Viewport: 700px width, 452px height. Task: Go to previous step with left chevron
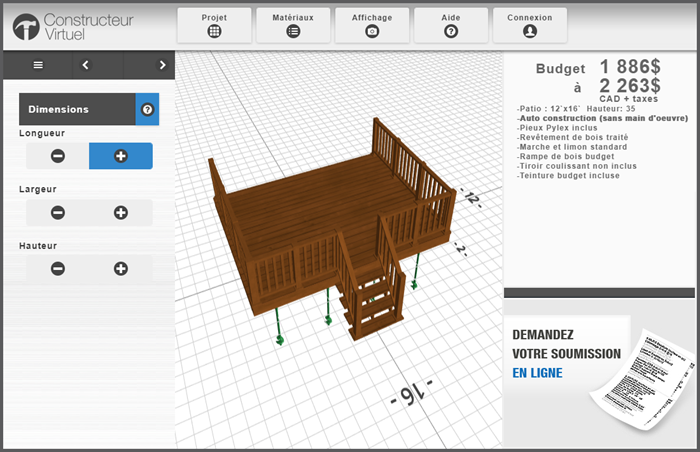85,65
